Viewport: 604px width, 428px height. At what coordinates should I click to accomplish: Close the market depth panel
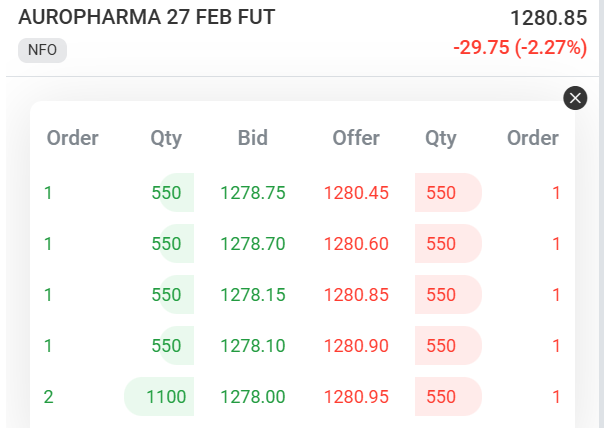pyautogui.click(x=575, y=97)
